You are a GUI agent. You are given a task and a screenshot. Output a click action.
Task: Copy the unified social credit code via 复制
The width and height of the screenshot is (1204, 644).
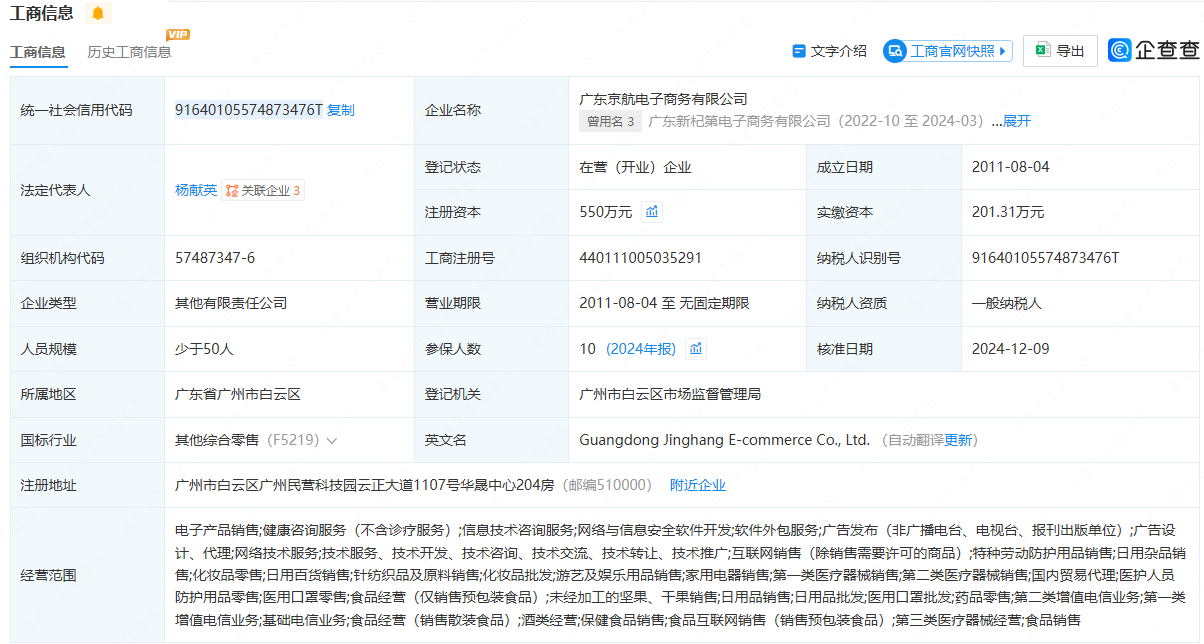[x=340, y=110]
